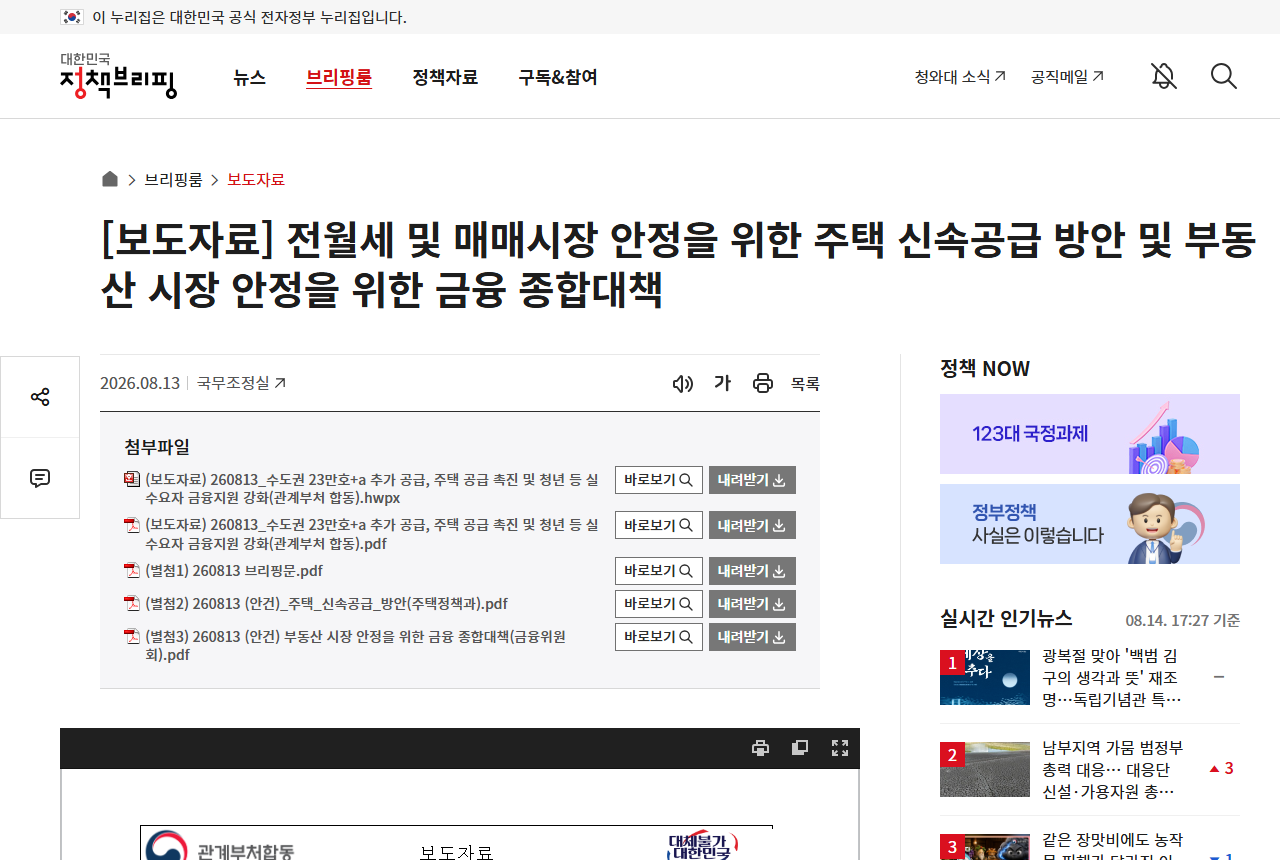1280x860 pixels.
Task: Click the home breadcrumb icon
Action: pos(110,179)
